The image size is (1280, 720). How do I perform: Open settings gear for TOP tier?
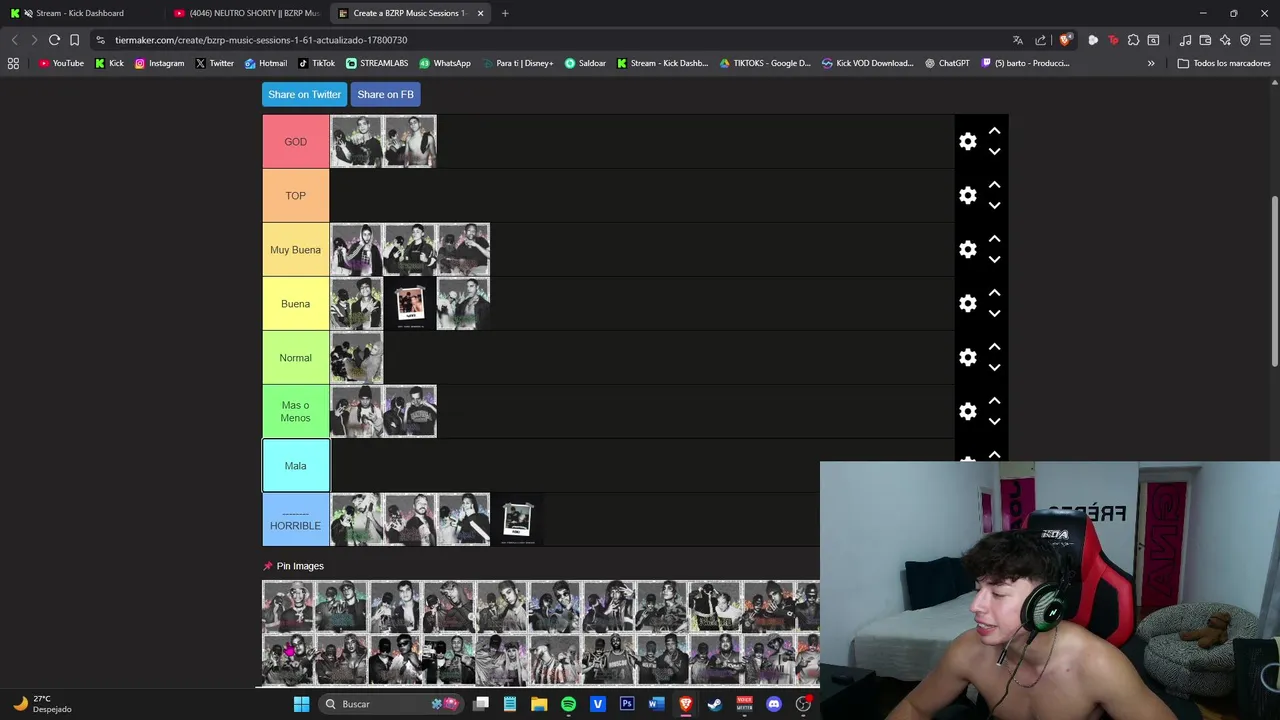pos(967,196)
